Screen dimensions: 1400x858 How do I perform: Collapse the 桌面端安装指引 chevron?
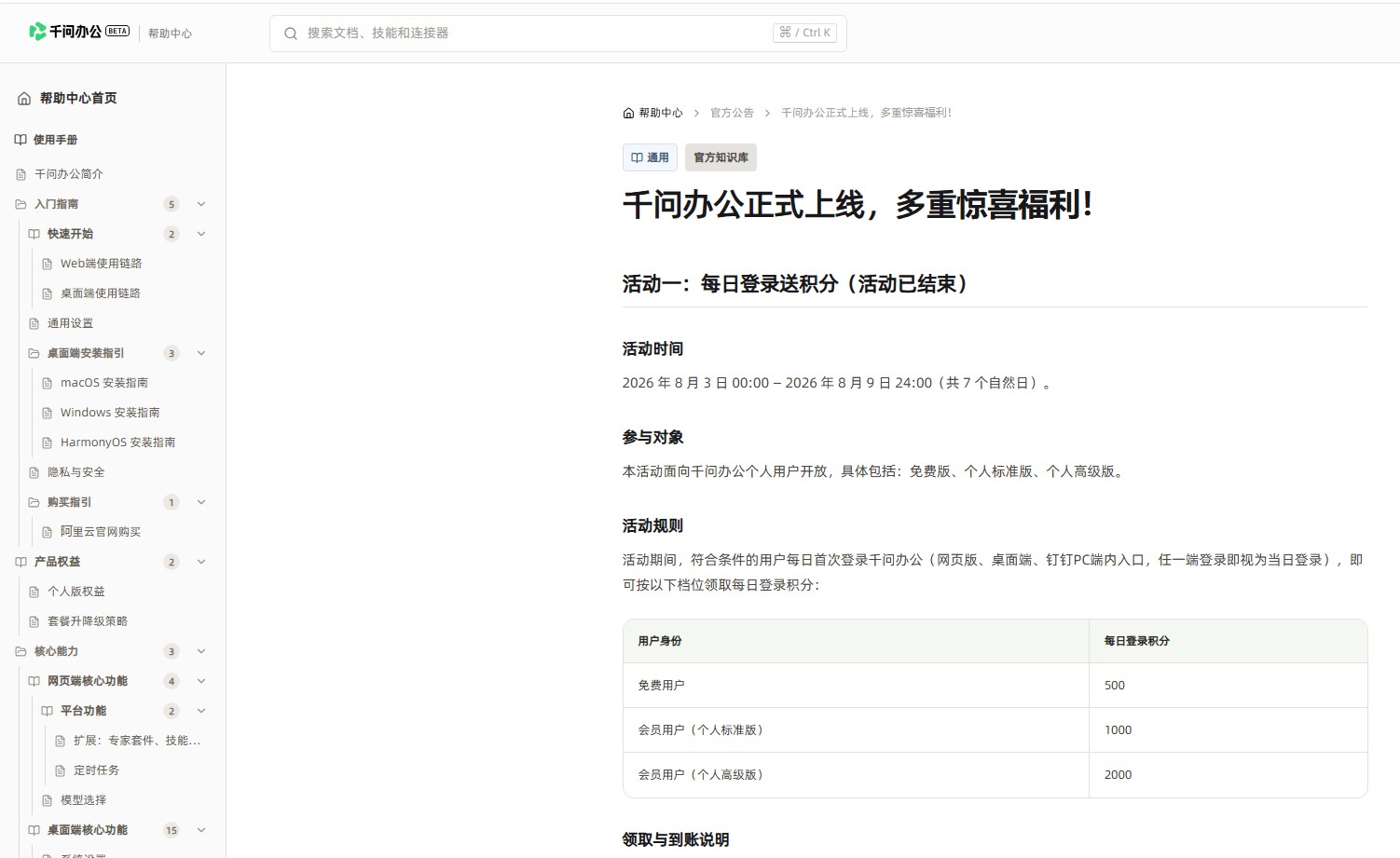point(201,353)
